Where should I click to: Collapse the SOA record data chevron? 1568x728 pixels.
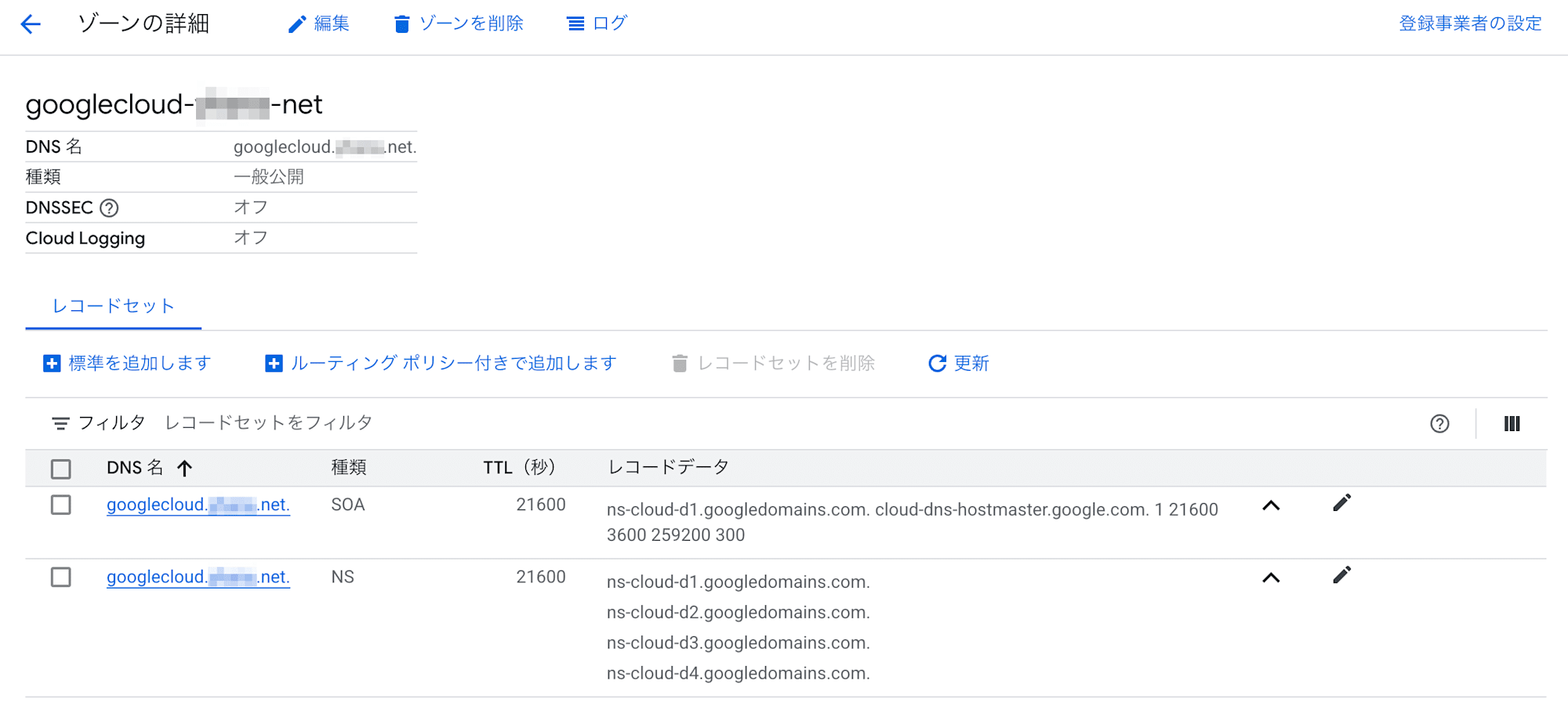tap(1271, 506)
